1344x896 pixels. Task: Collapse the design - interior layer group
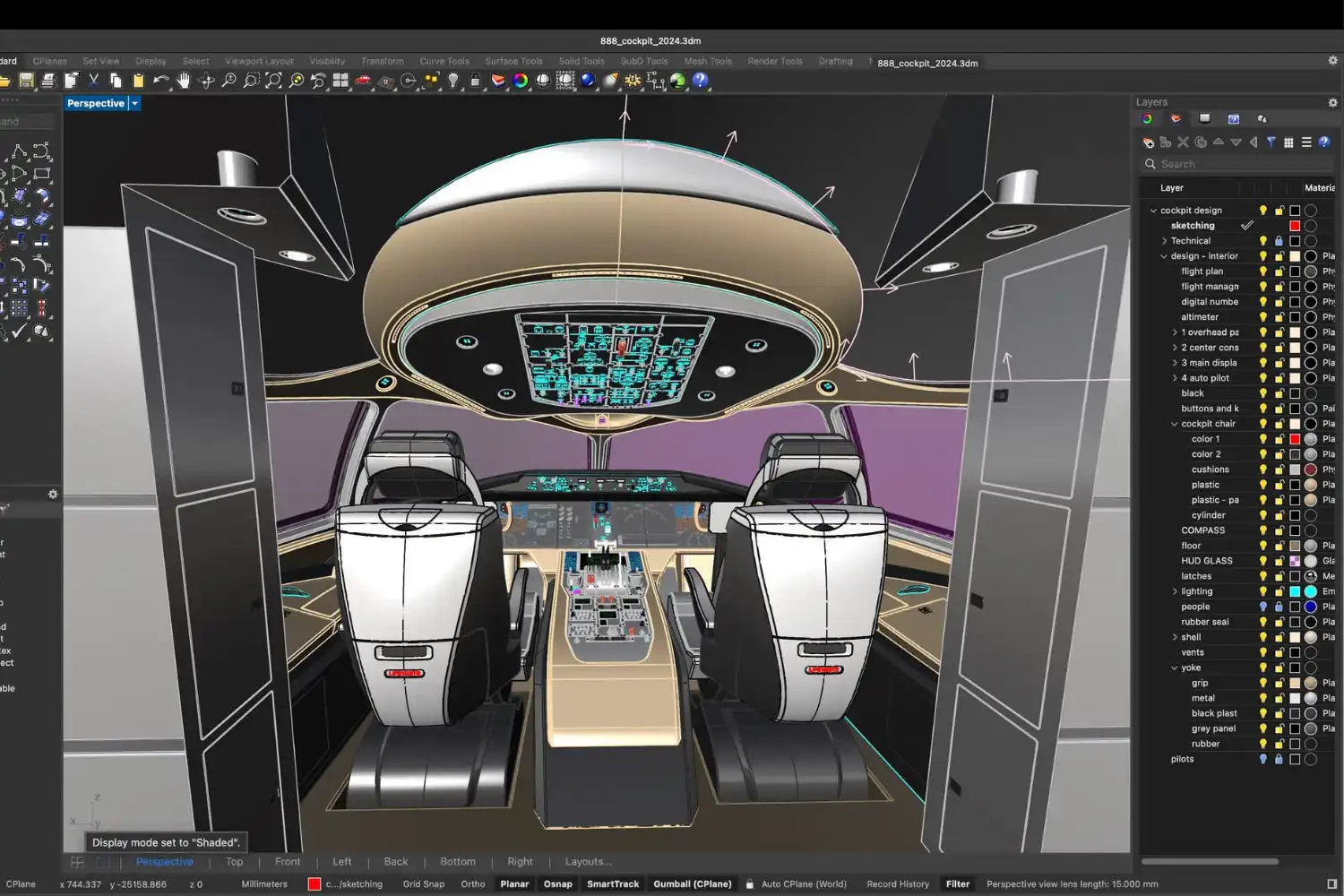(1156, 255)
